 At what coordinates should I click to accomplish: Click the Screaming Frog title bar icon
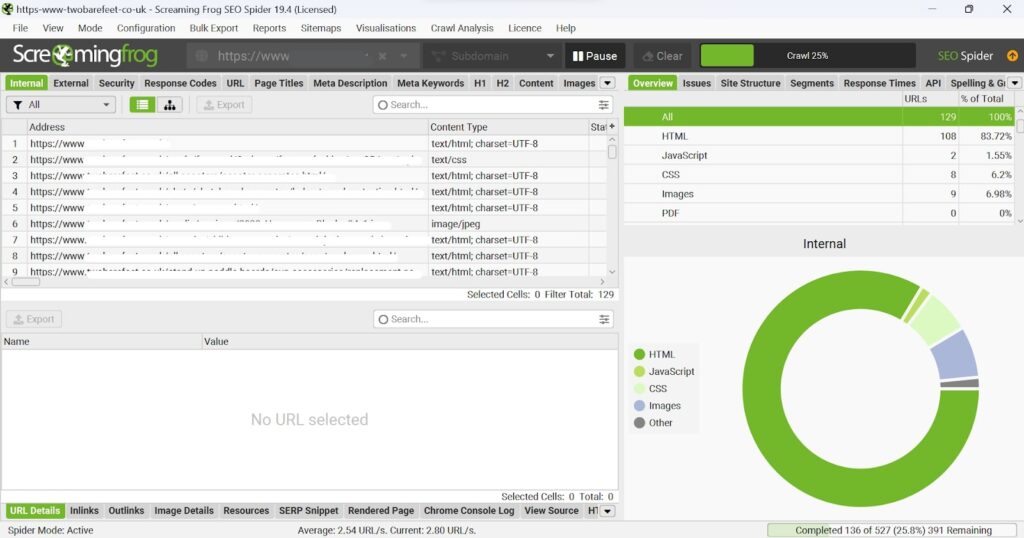click(7, 9)
